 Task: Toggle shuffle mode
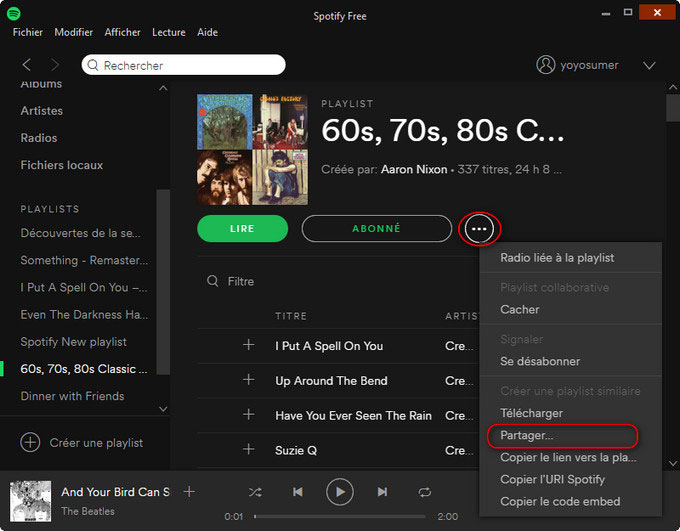coord(255,492)
